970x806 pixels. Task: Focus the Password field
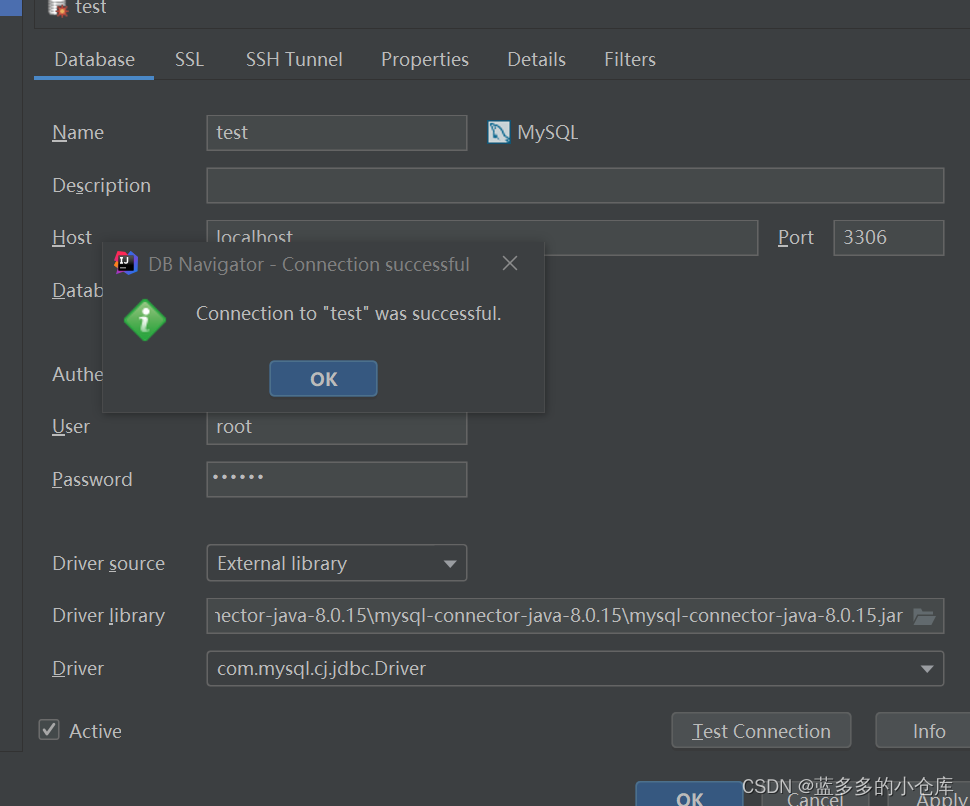337,479
